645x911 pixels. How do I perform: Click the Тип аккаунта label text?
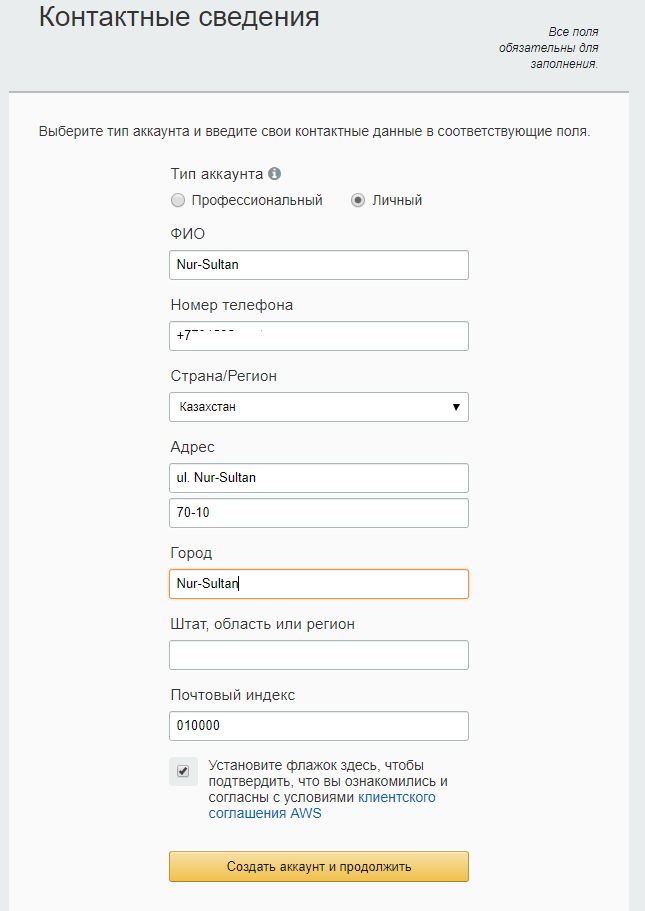click(x=217, y=173)
